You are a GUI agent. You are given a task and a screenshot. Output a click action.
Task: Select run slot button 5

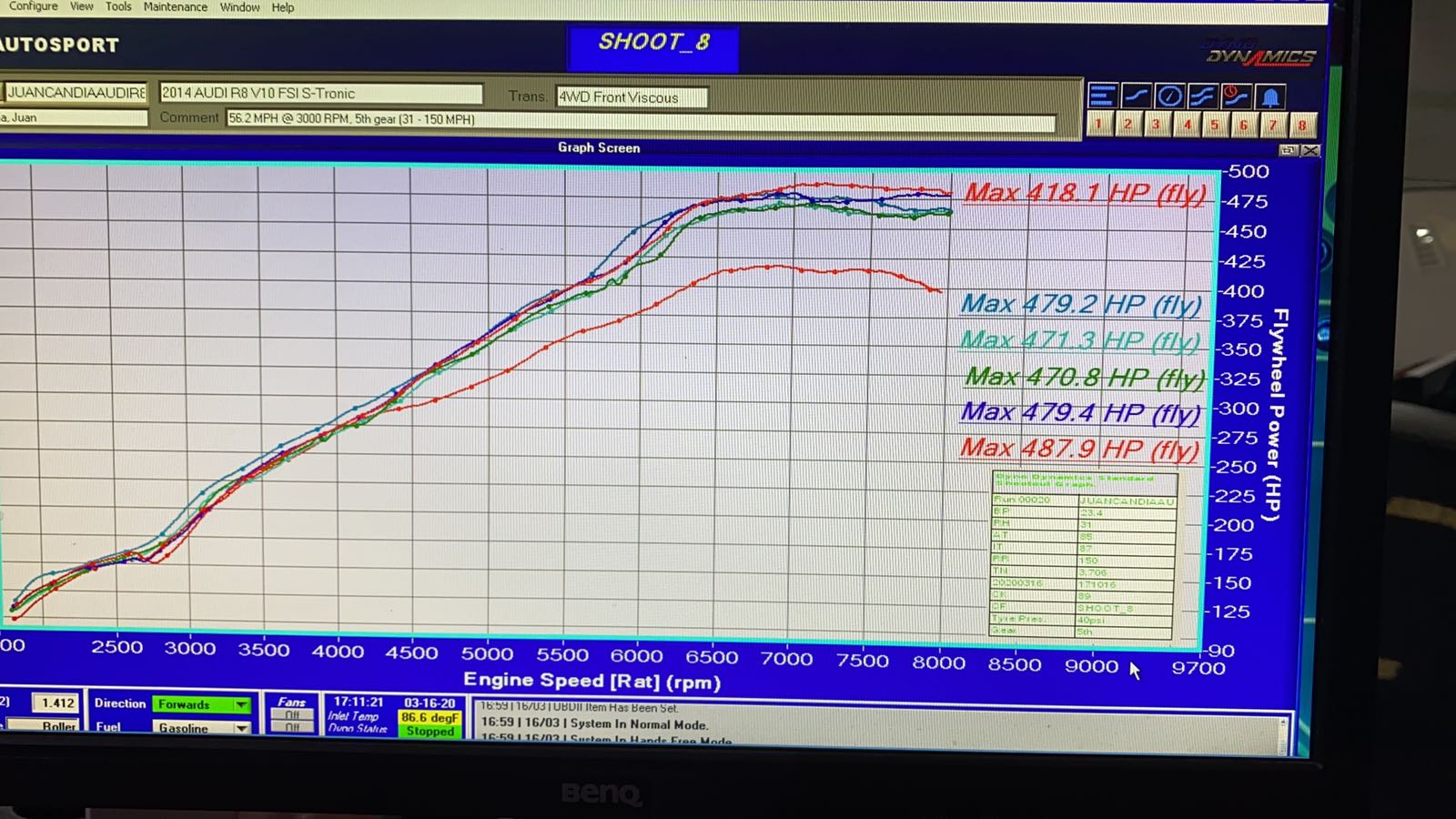tap(1215, 125)
